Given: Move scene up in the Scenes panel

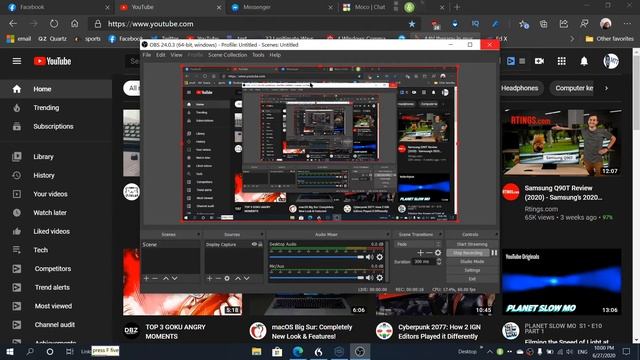Looking at the screenshot, I should click(x=166, y=278).
